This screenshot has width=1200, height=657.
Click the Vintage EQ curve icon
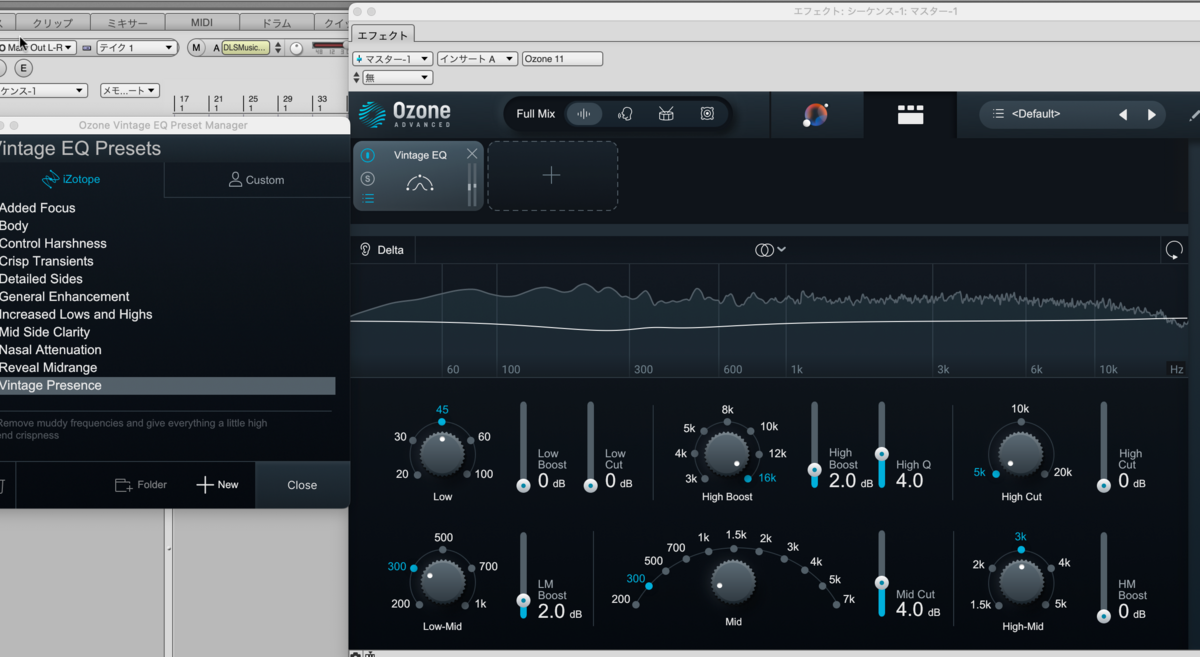pos(420,184)
